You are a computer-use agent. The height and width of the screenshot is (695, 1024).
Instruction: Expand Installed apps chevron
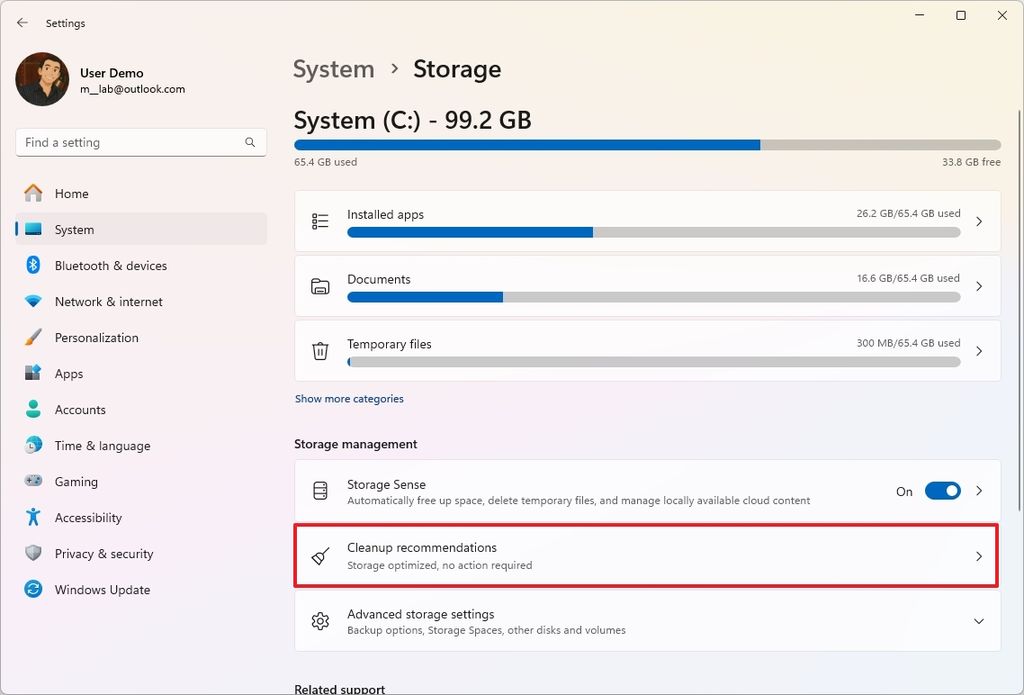click(979, 221)
